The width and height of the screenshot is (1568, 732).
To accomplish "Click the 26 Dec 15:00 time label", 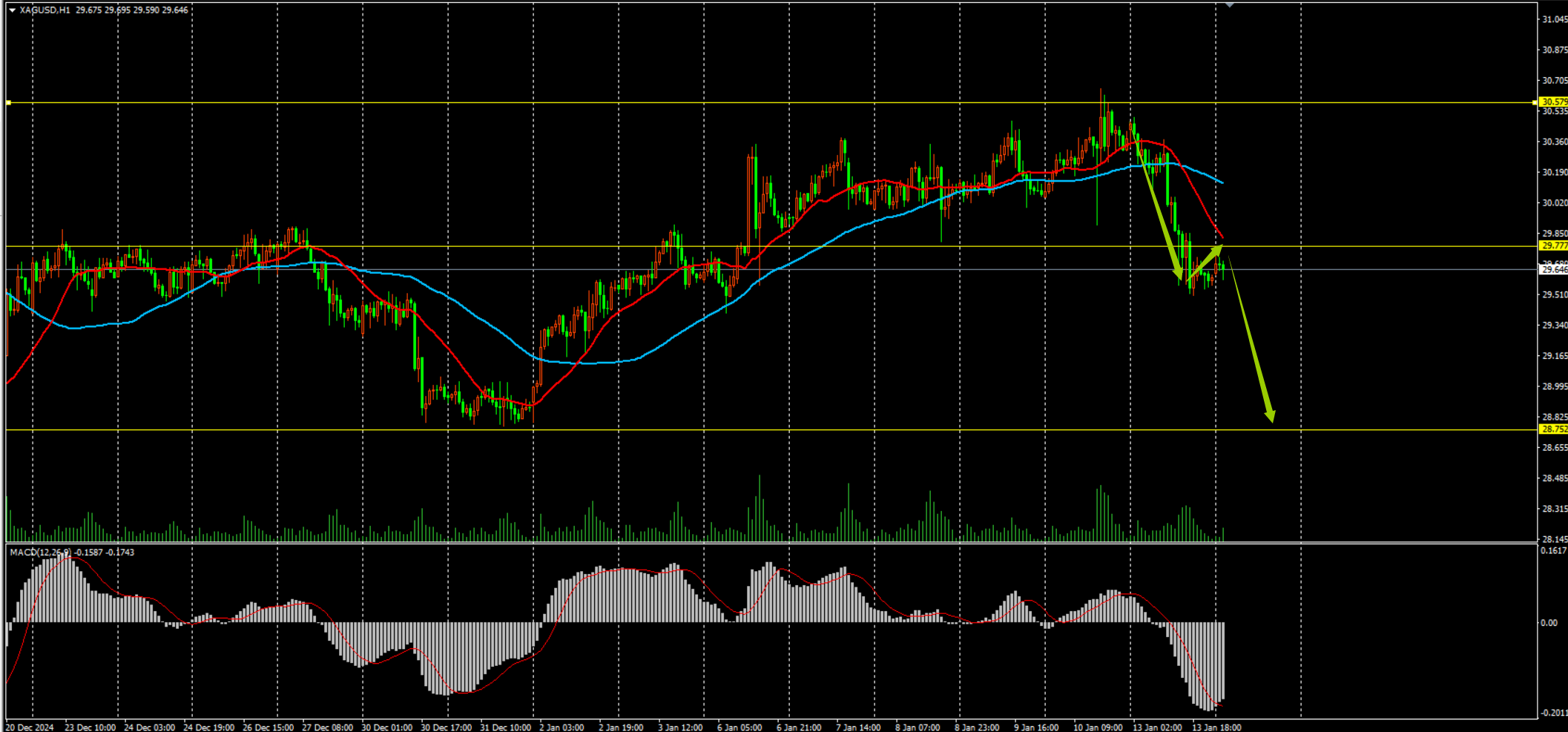I will [x=268, y=728].
